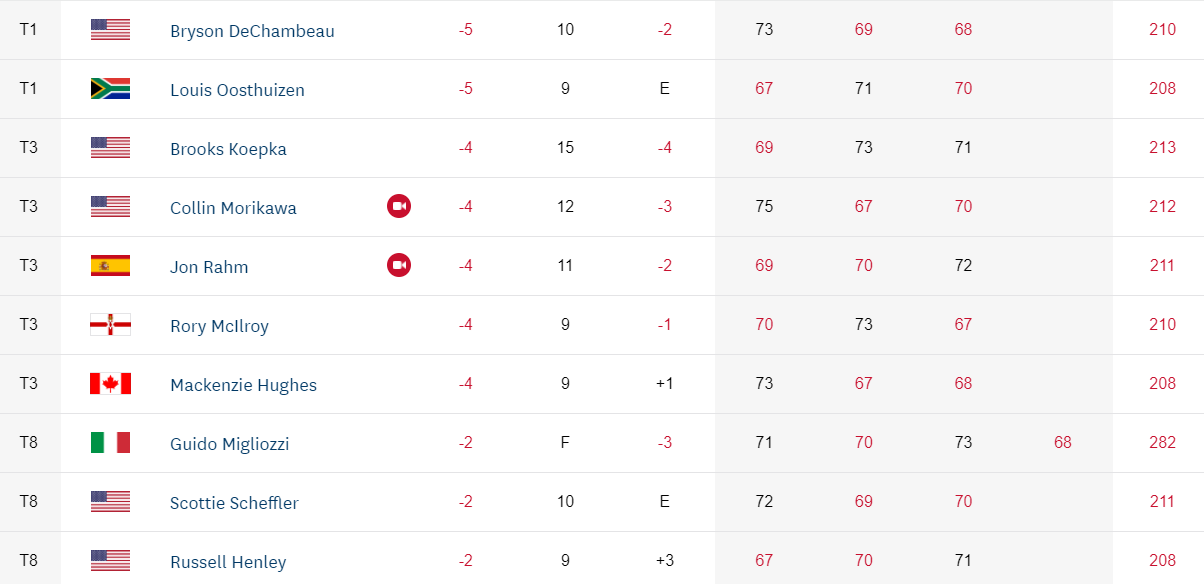
Task: Open Bryson DeChambeau's player profile
Action: coord(252,31)
